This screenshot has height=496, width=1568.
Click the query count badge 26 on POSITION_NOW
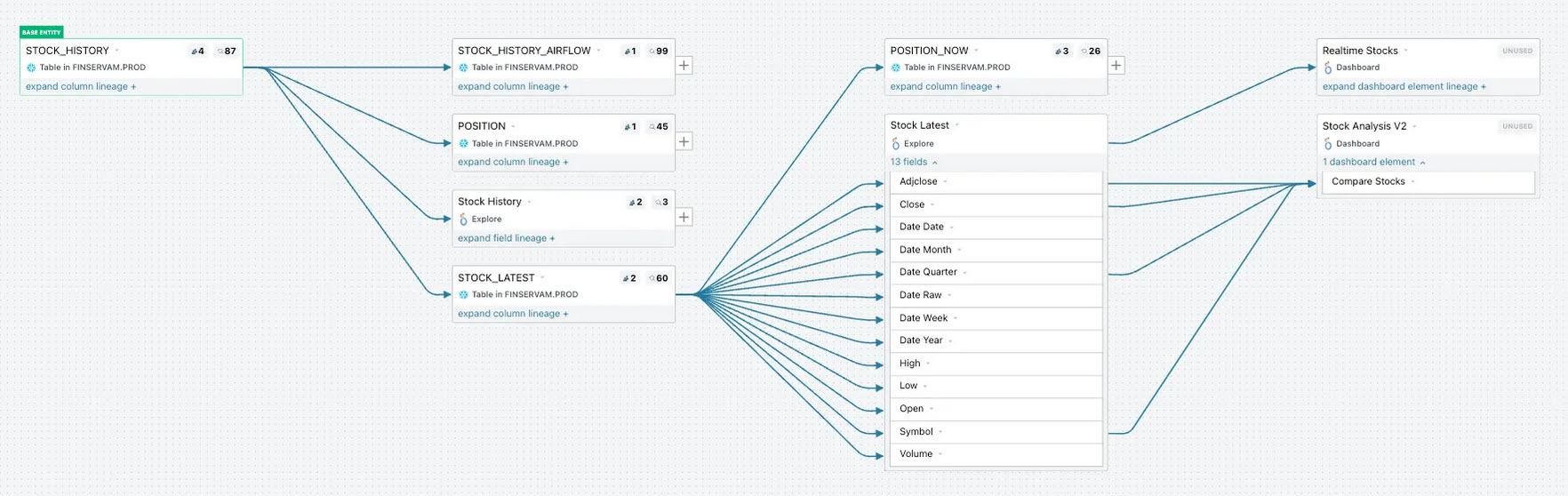coord(1091,51)
